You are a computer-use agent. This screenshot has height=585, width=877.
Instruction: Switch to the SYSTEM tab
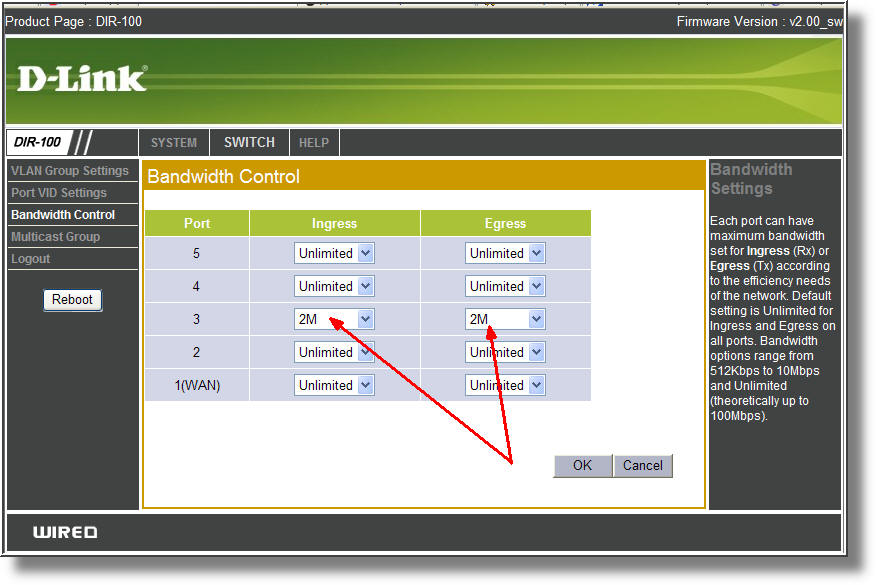pos(174,143)
